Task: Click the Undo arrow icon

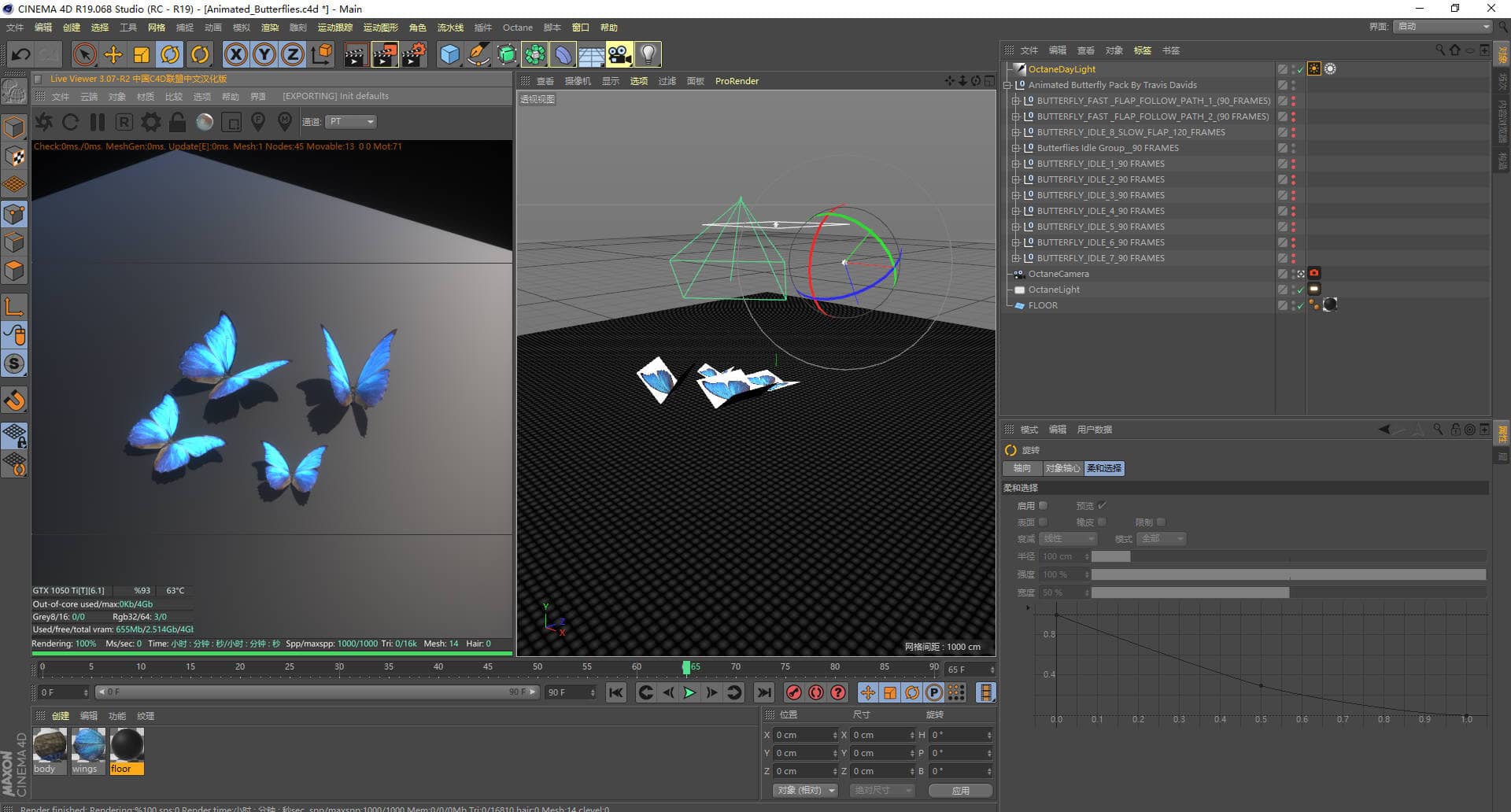Action: [21, 54]
